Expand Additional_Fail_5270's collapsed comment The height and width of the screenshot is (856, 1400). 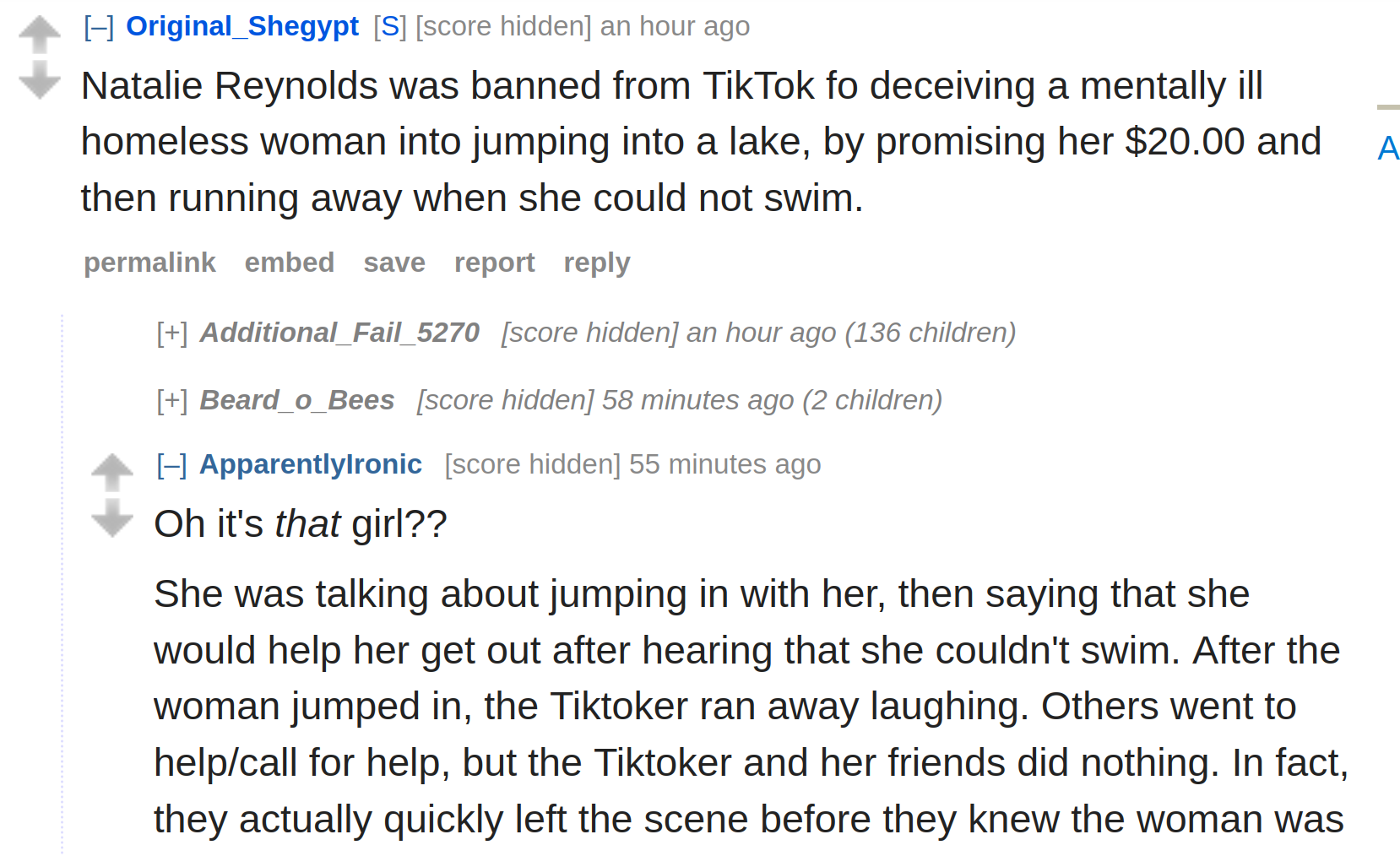(172, 333)
